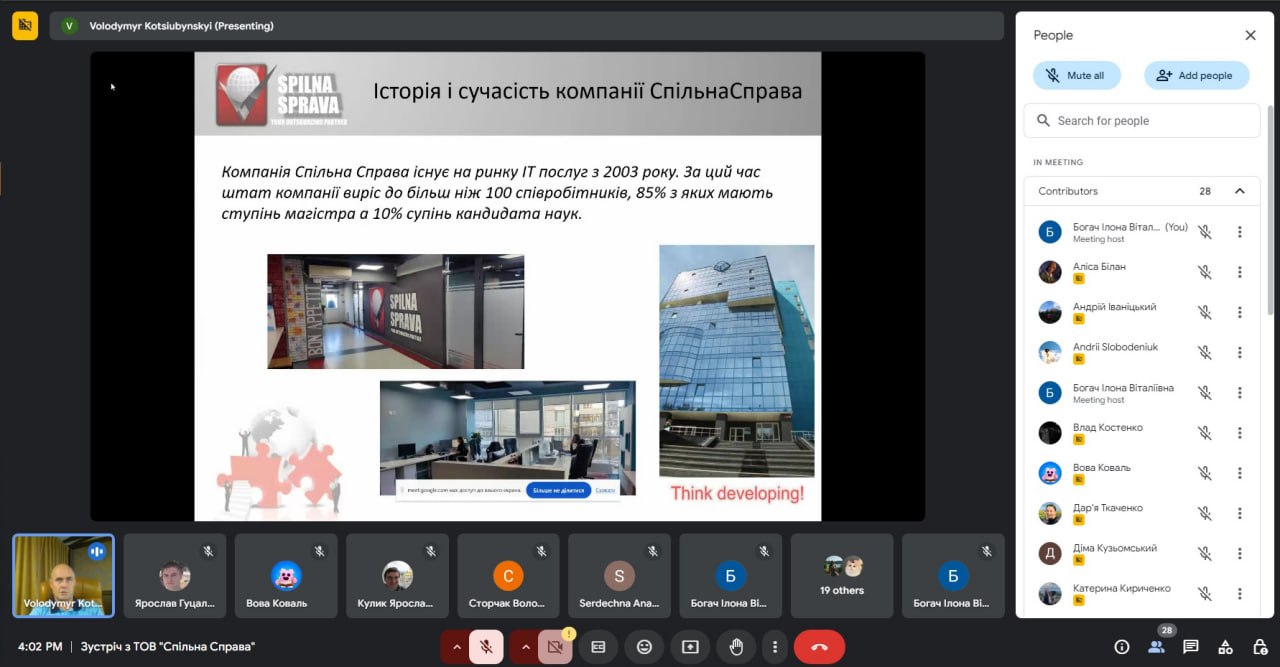This screenshot has width=1280, height=667.
Task: Close the People side panel
Action: (1250, 35)
